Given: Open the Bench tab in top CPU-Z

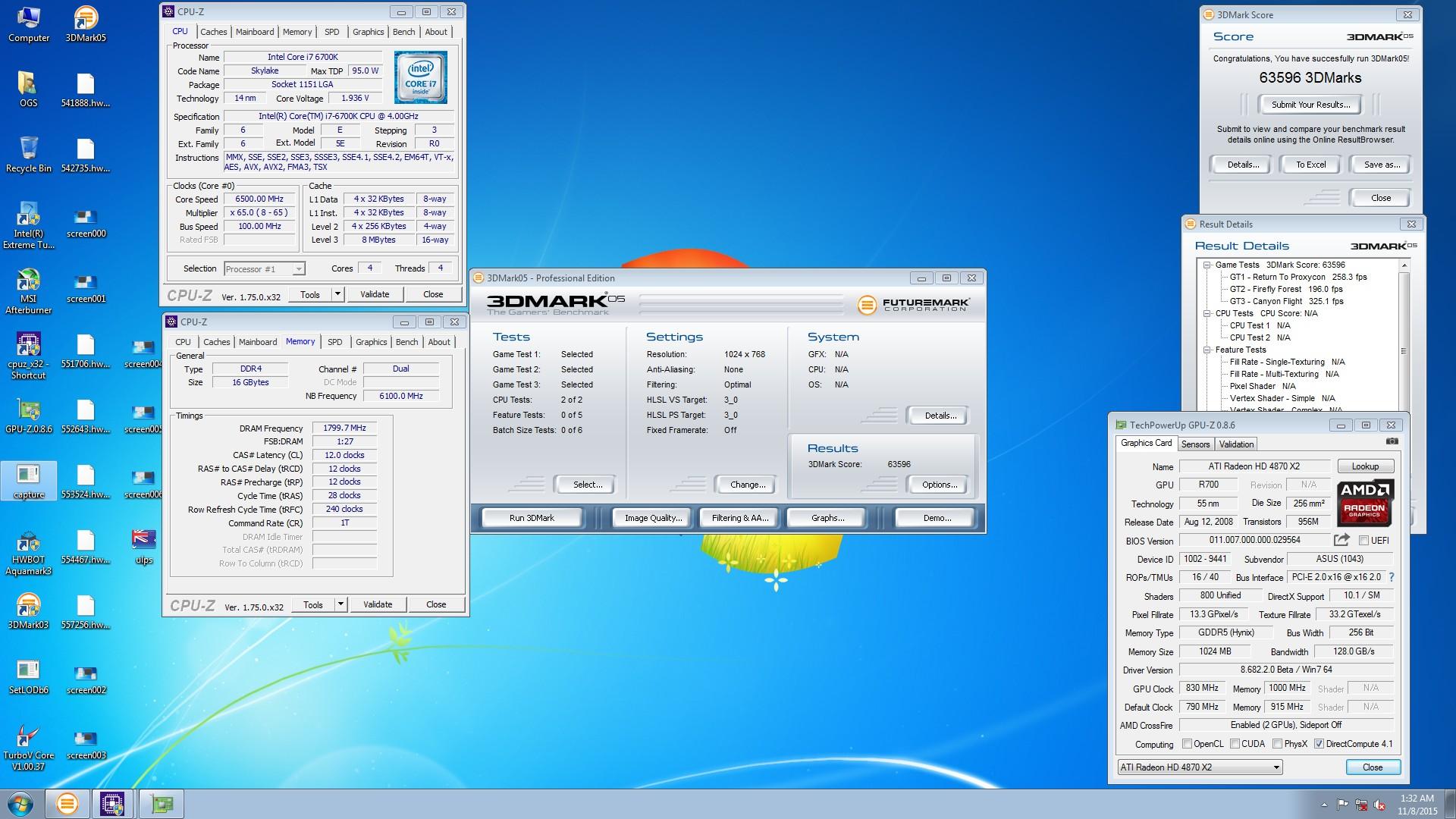Looking at the screenshot, I should [x=403, y=32].
